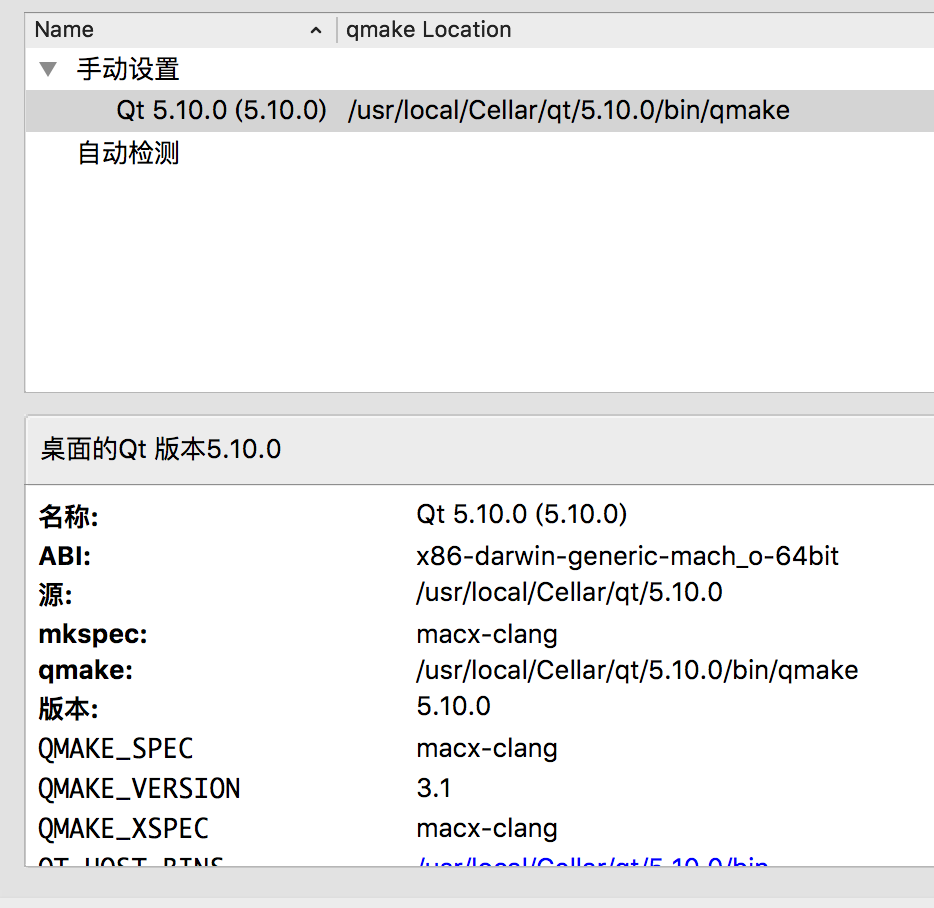
Task: Select the 自动检测 tree group
Action: [x=128, y=154]
